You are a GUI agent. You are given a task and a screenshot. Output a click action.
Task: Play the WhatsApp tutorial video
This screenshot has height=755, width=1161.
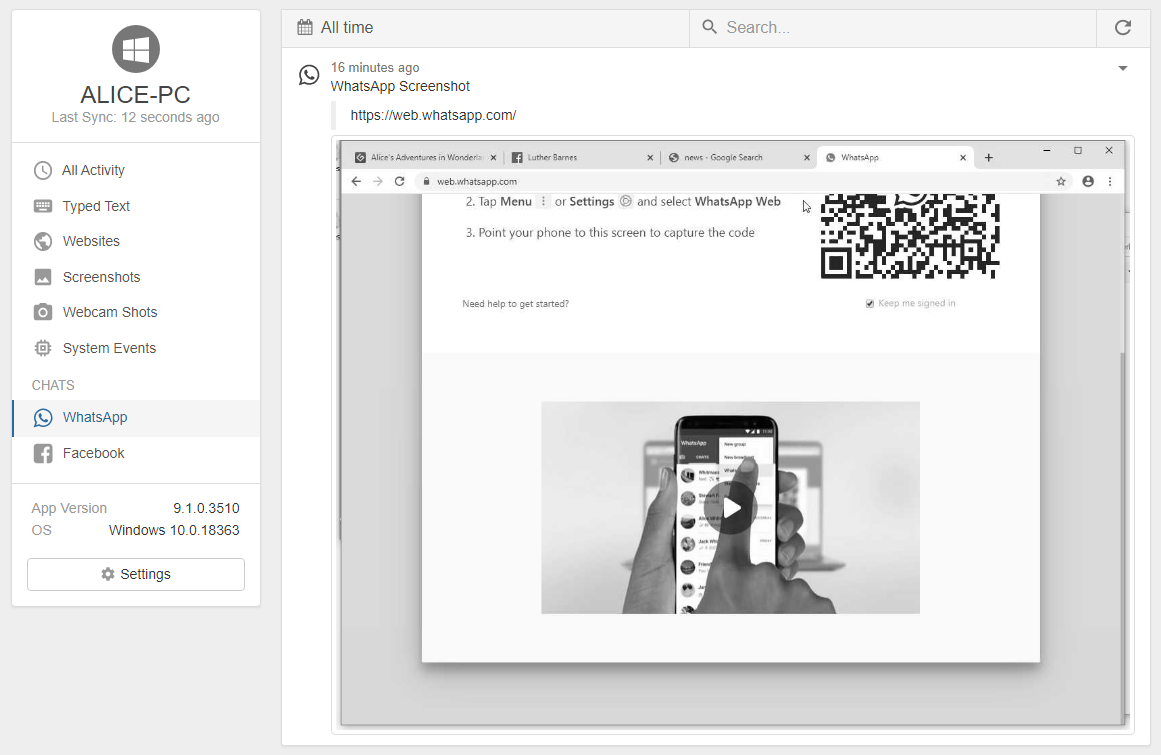pos(732,508)
